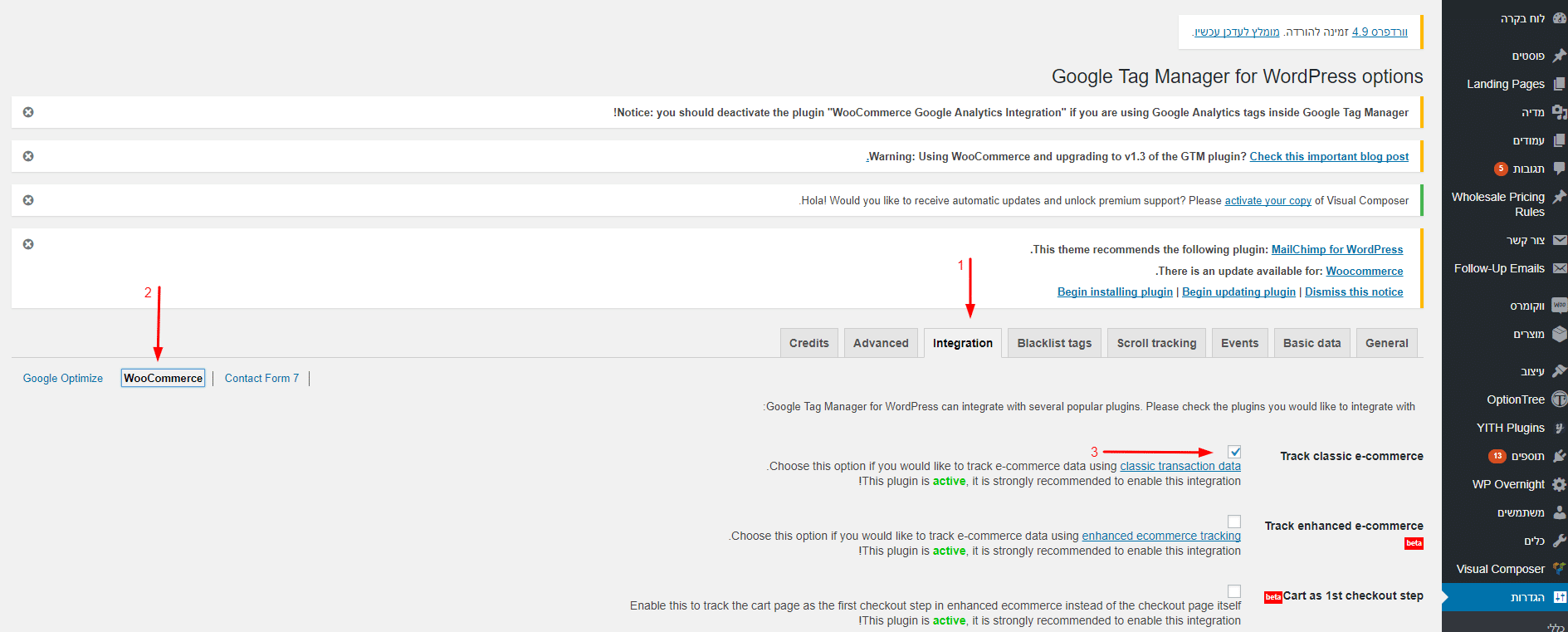Click the media library icon
The width and height of the screenshot is (1568, 632).
pyautogui.click(x=1559, y=112)
